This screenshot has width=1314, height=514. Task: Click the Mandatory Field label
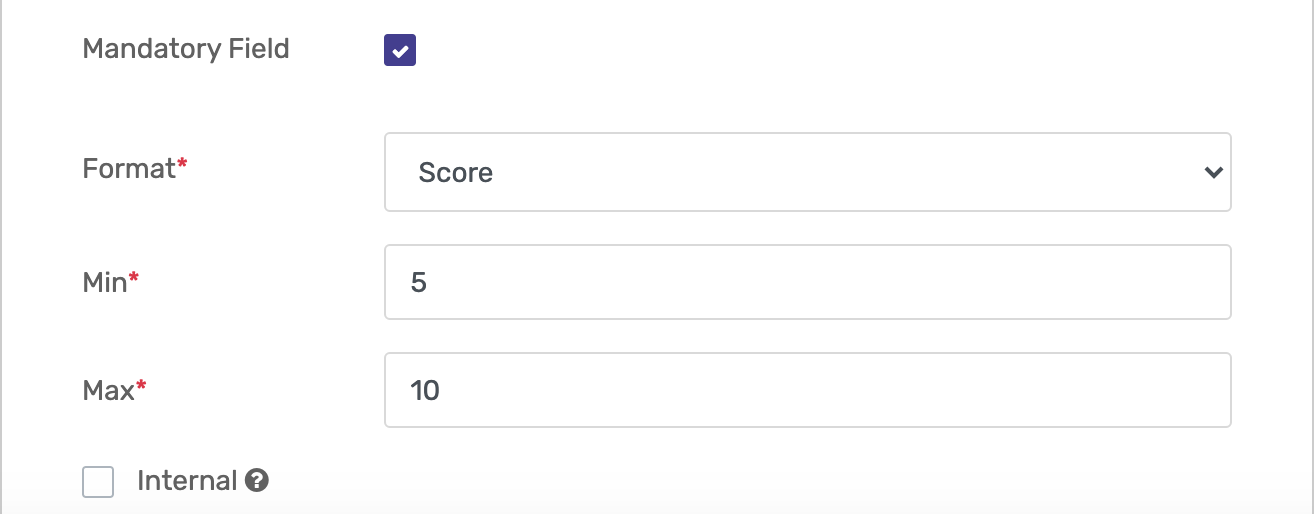186,49
